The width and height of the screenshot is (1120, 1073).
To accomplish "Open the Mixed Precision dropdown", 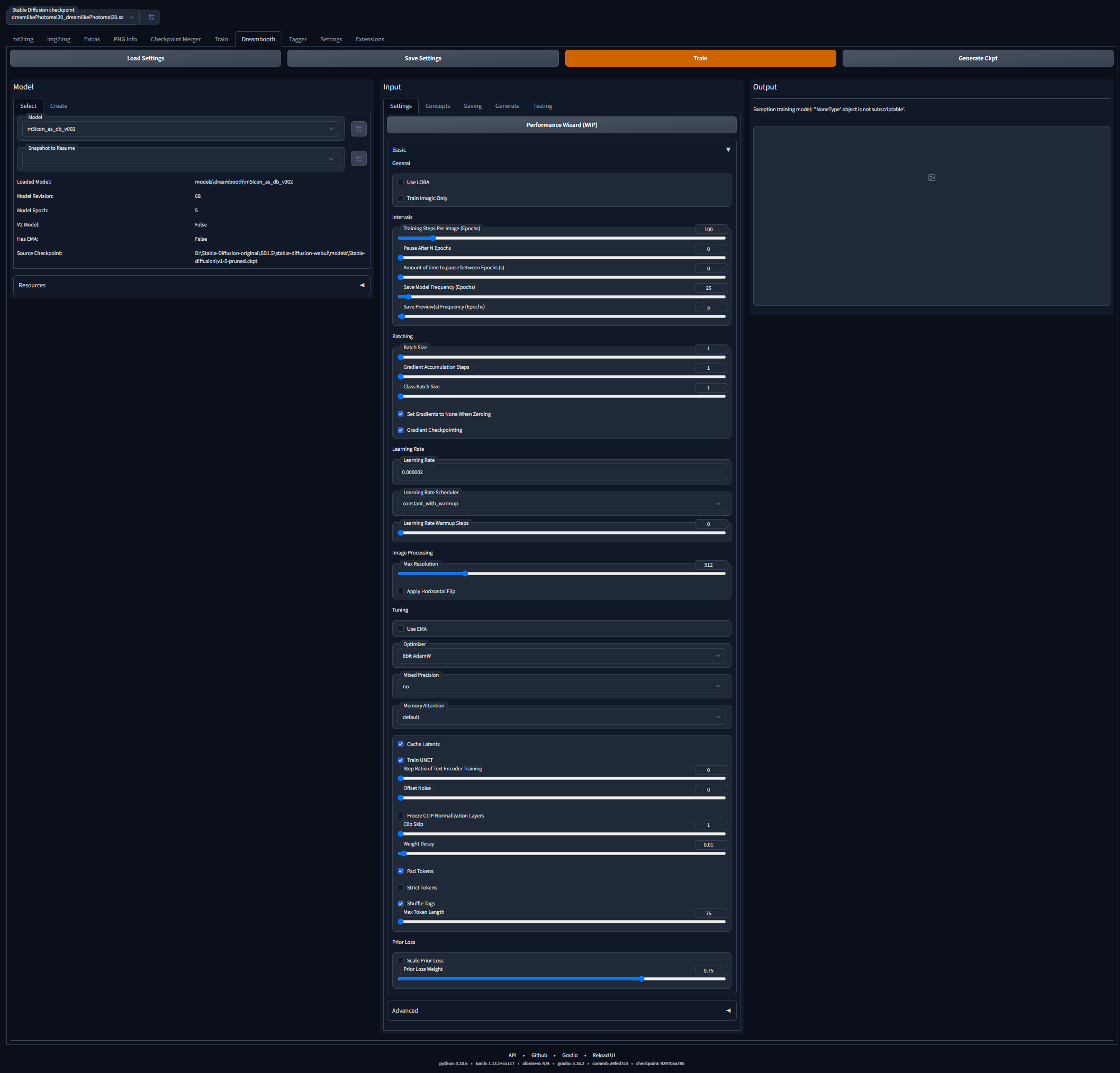I will coord(561,687).
